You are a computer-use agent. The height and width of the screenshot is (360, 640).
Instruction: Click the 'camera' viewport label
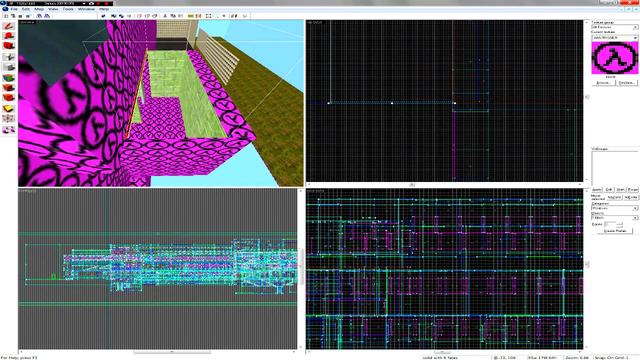tap(27, 22)
